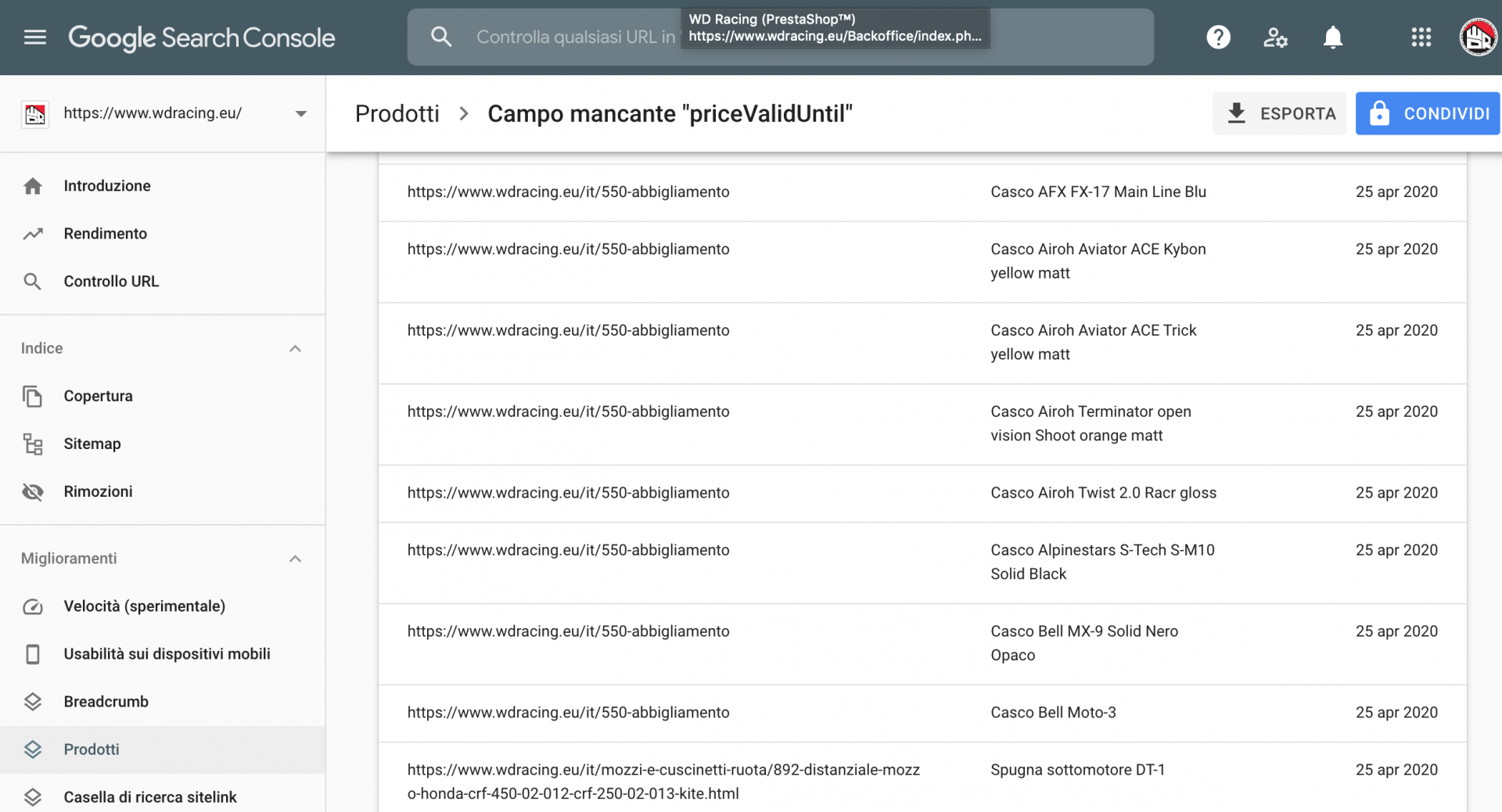This screenshot has width=1502, height=812.
Task: Collapse the Indice section
Action: point(295,349)
